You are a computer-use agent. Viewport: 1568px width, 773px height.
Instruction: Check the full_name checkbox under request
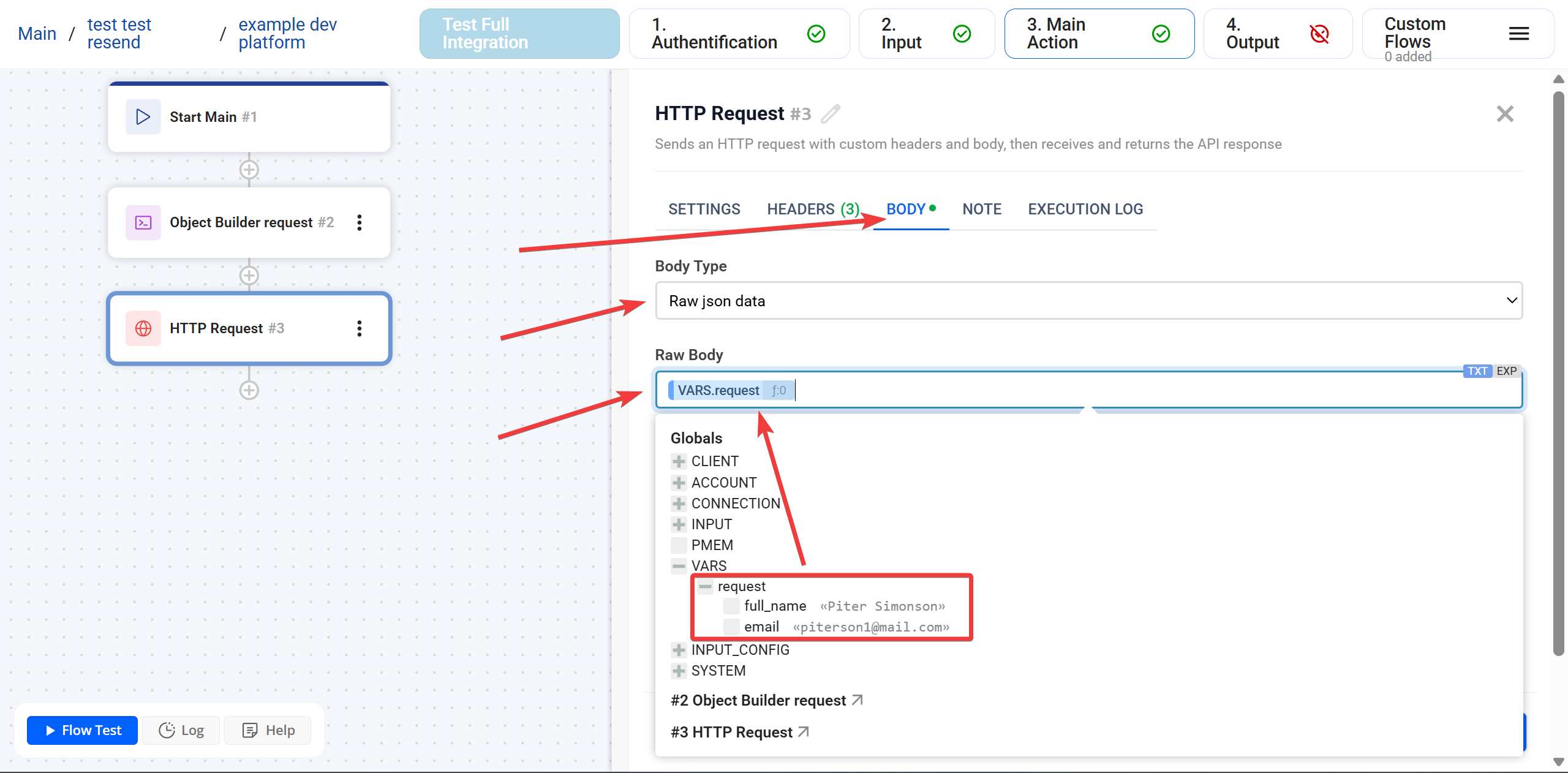tap(730, 606)
